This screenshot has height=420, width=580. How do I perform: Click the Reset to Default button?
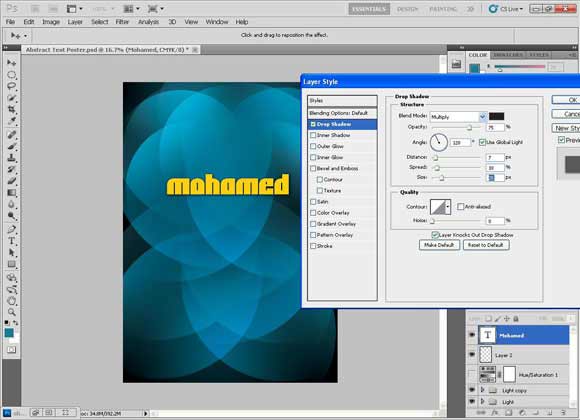click(486, 245)
